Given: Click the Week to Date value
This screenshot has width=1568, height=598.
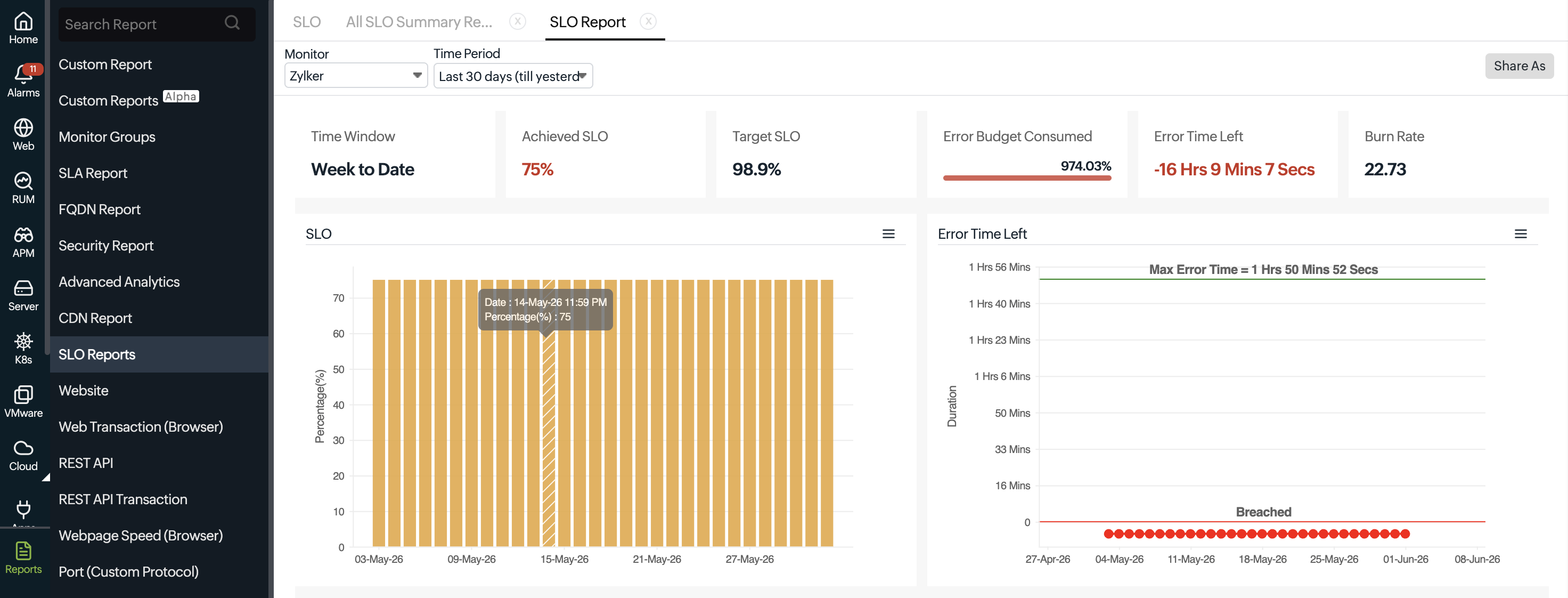Looking at the screenshot, I should click(x=362, y=169).
